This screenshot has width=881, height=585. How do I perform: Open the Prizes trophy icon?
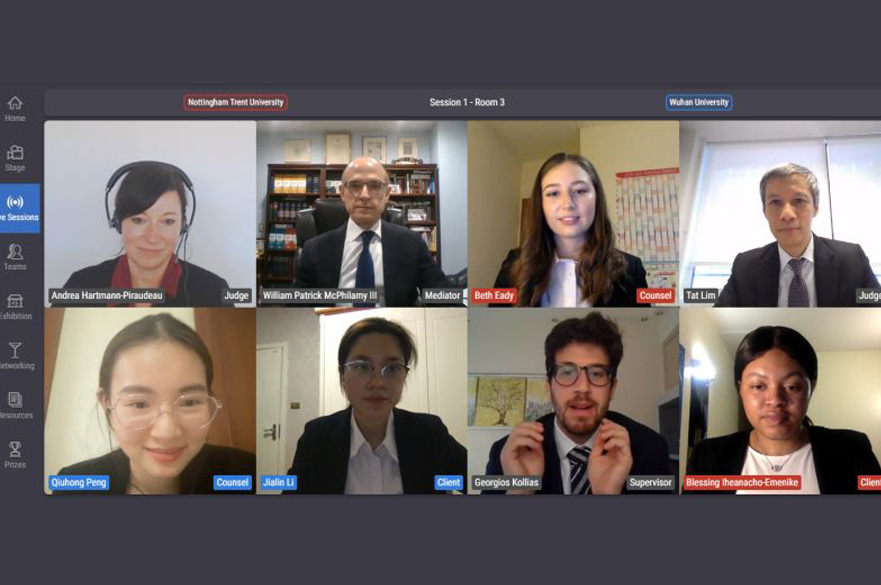[x=15, y=449]
